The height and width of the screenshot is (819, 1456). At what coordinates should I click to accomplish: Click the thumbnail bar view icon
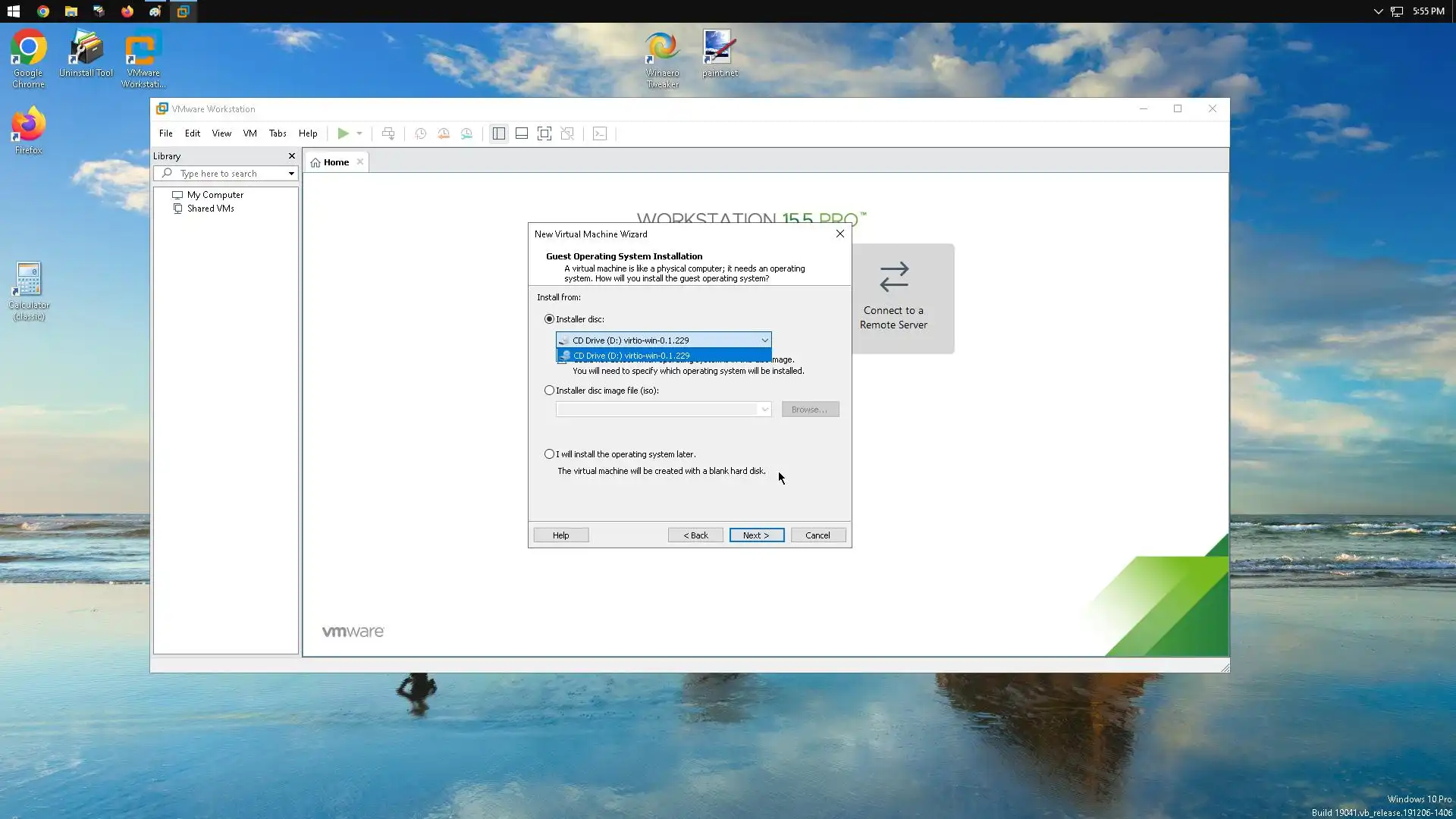(x=522, y=133)
